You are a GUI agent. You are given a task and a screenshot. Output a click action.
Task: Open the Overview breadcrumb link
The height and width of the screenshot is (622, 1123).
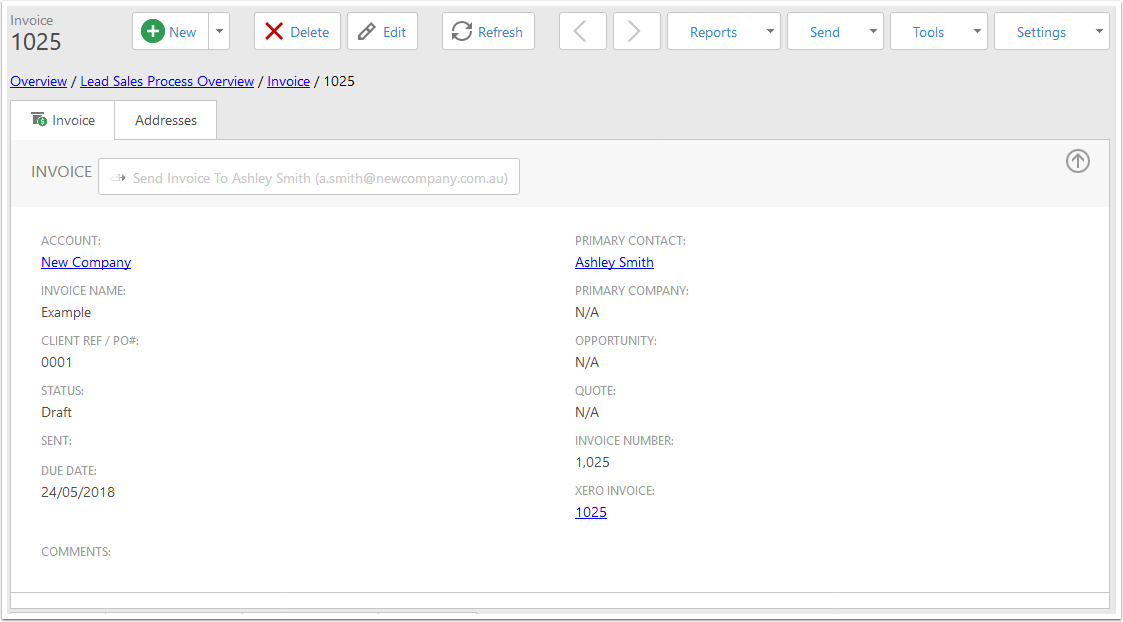click(39, 82)
